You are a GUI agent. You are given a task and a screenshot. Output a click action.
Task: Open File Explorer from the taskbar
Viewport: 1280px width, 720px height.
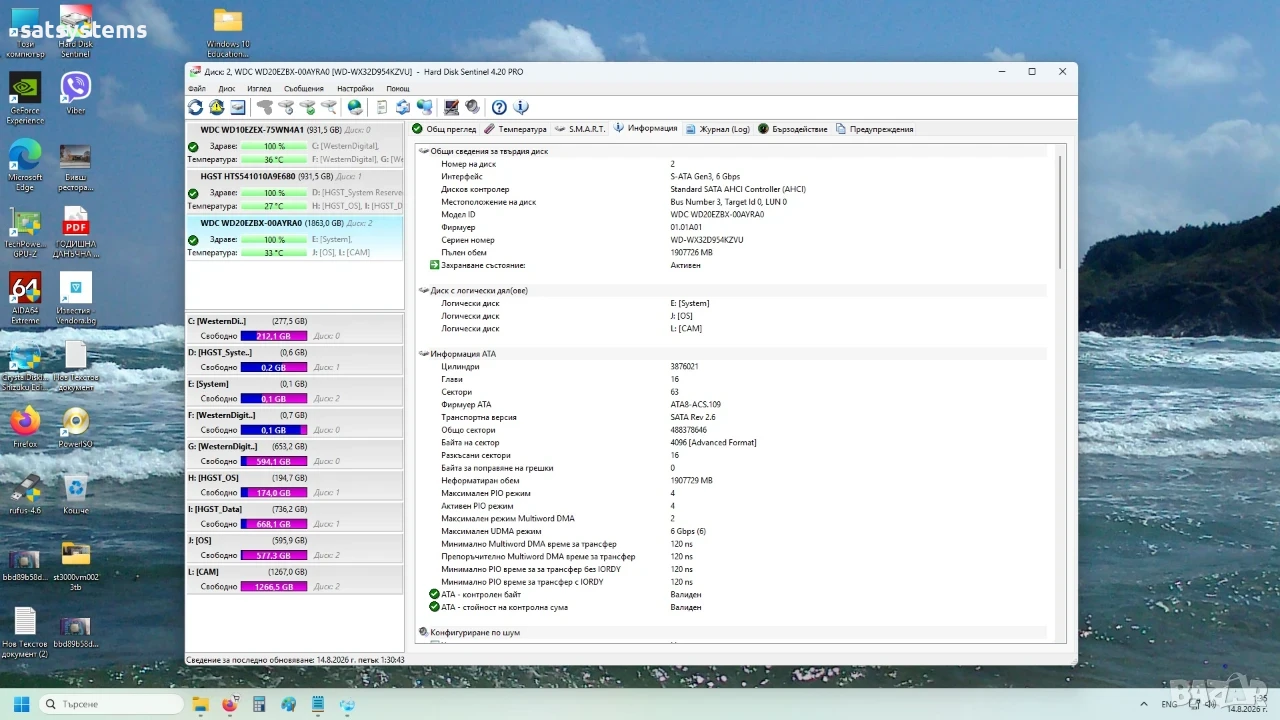tap(200, 704)
